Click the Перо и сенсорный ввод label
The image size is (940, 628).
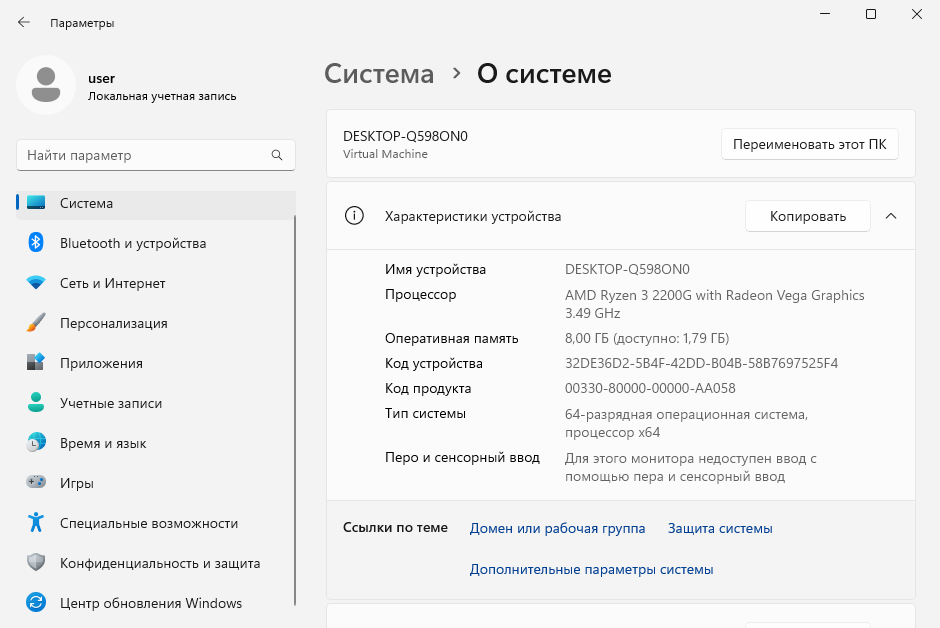pyautogui.click(x=462, y=458)
